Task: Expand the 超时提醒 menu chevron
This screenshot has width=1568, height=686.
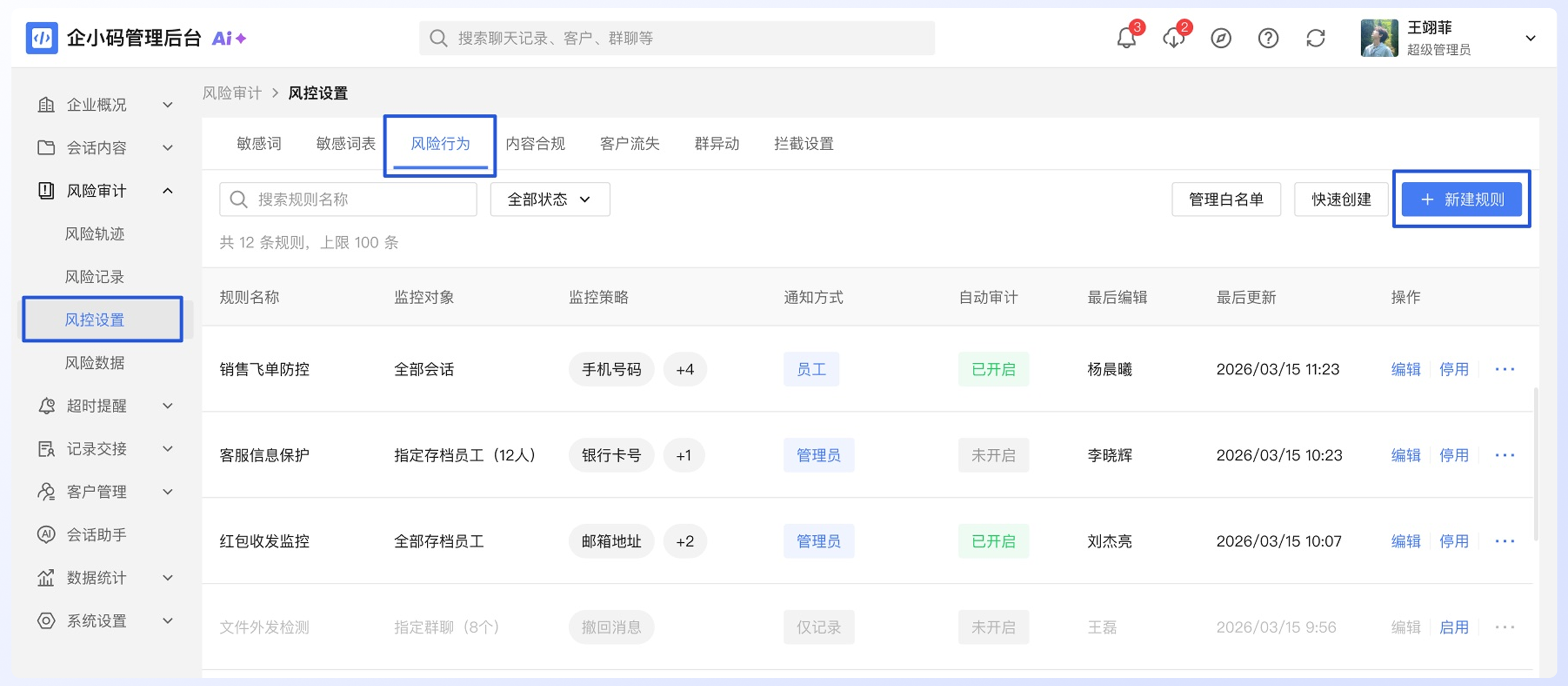Action: point(168,405)
